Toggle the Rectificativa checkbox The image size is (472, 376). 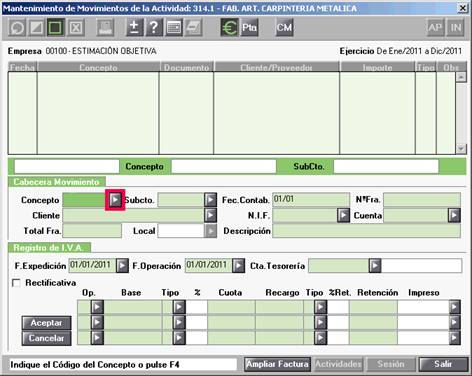pos(16,283)
